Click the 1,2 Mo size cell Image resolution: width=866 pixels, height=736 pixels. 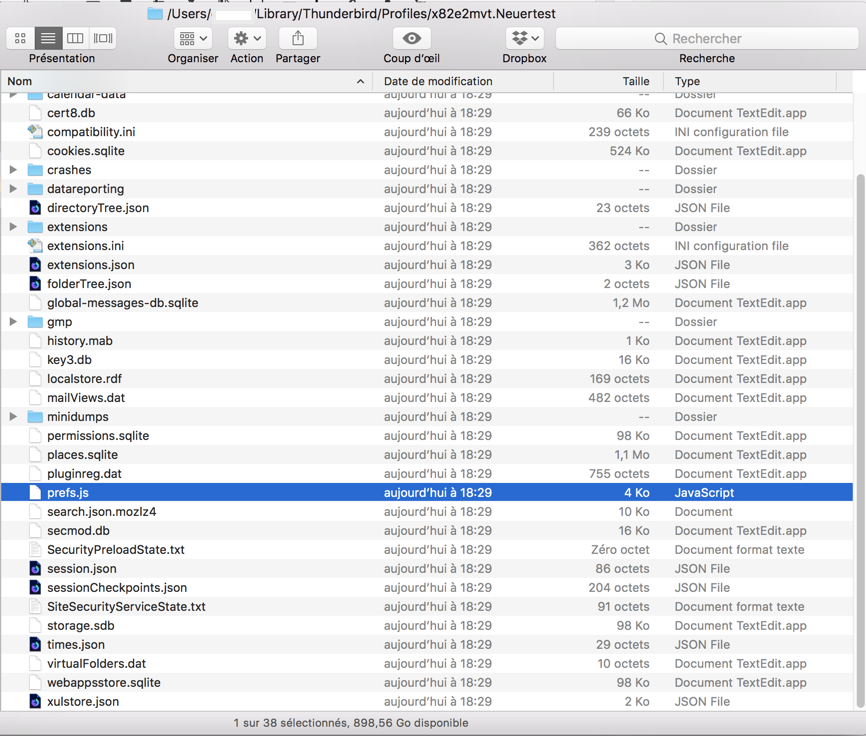pos(631,303)
